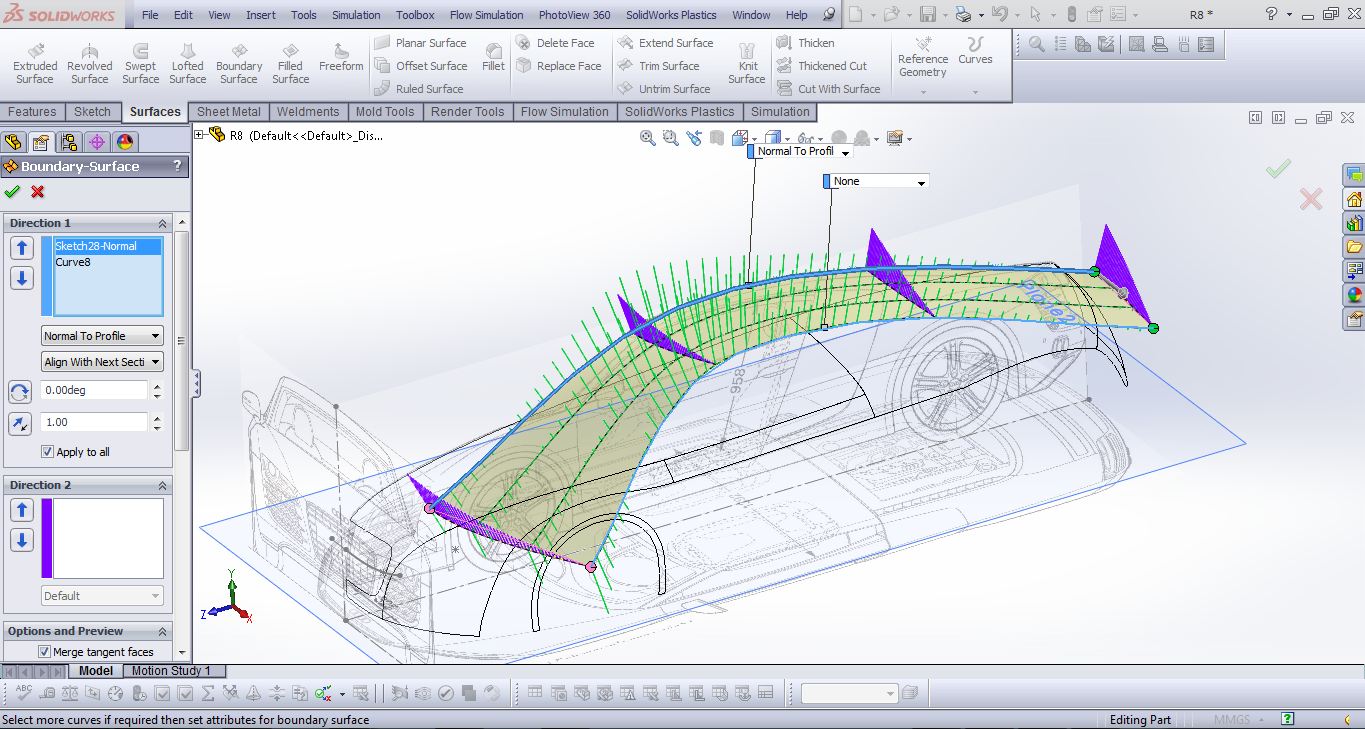
Task: Cancel the Boundary-Surface with red X
Action: [x=38, y=192]
